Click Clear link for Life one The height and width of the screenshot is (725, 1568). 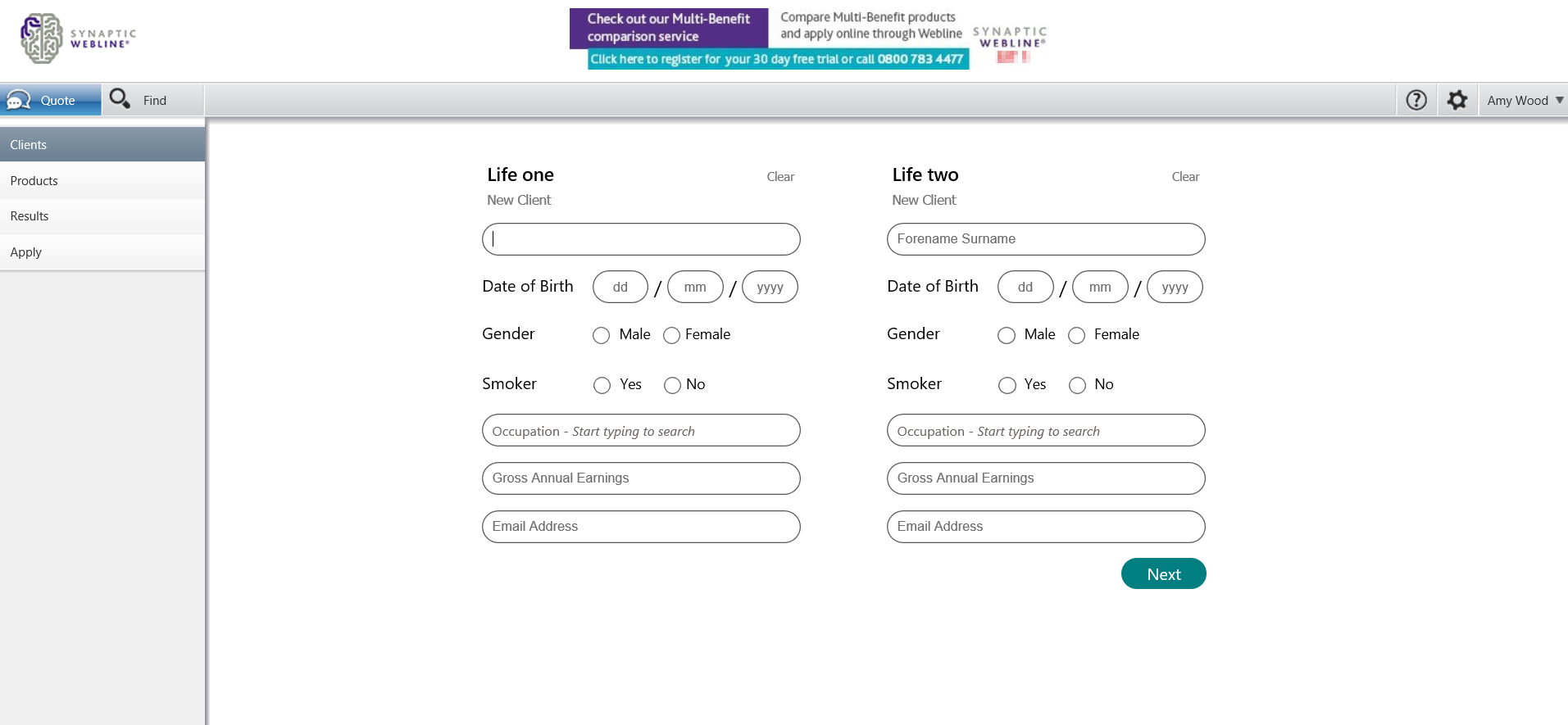[780, 177]
